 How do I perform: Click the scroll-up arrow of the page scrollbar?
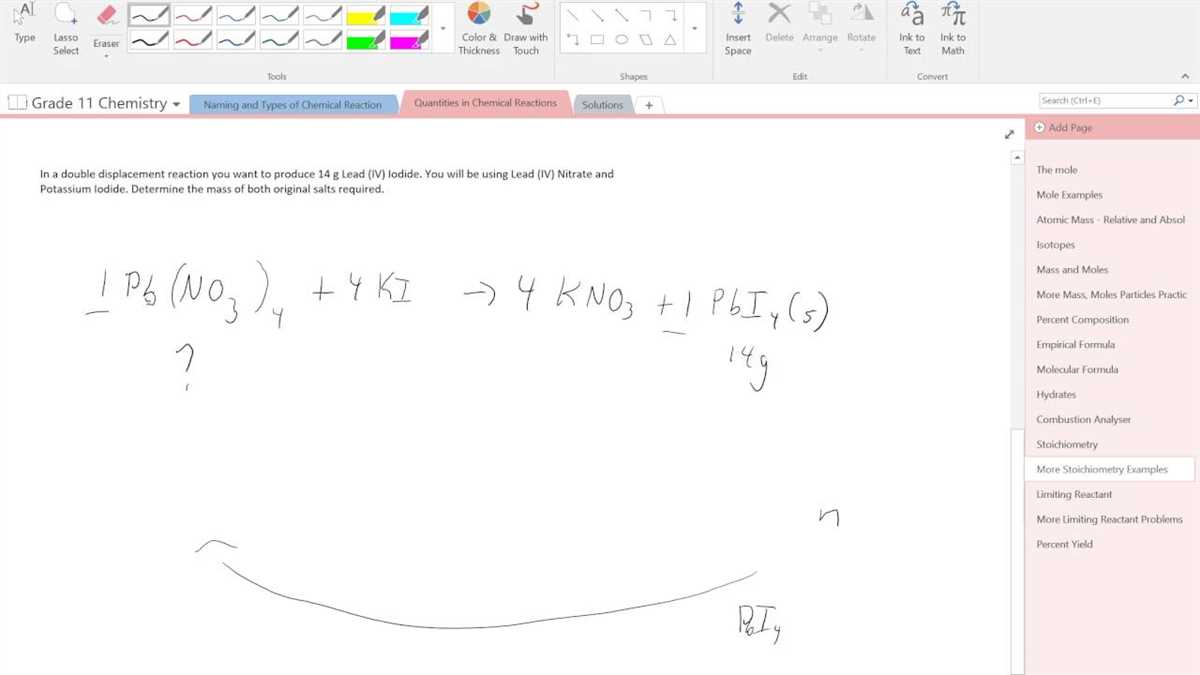pyautogui.click(x=1018, y=157)
